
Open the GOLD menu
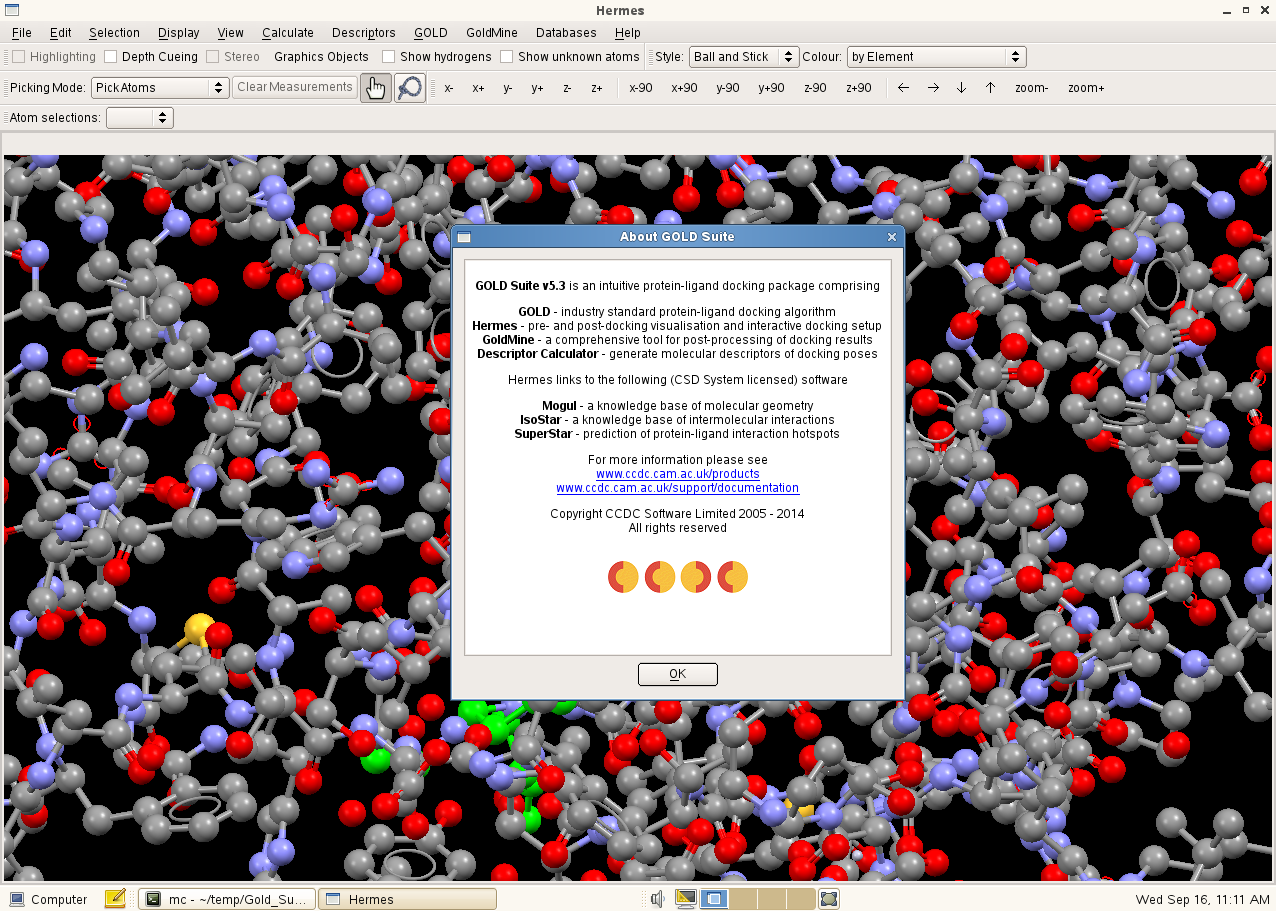coord(431,33)
